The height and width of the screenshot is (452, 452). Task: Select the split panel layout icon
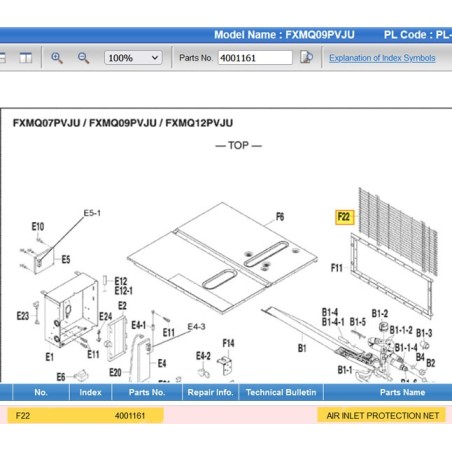pos(25,58)
